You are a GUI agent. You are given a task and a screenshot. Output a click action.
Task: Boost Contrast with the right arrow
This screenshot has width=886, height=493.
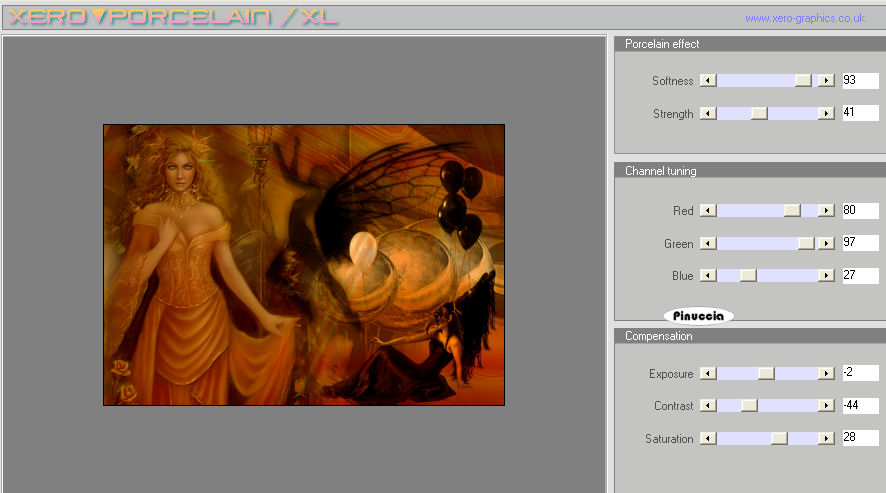pos(826,405)
